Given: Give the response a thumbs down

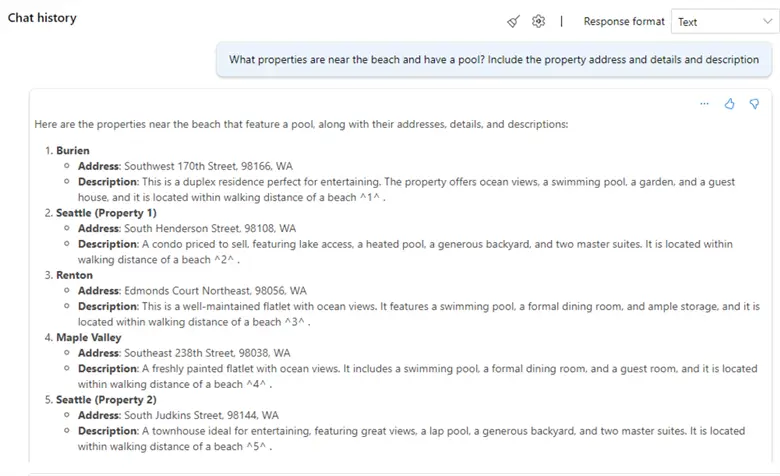Looking at the screenshot, I should pyautogui.click(x=755, y=104).
